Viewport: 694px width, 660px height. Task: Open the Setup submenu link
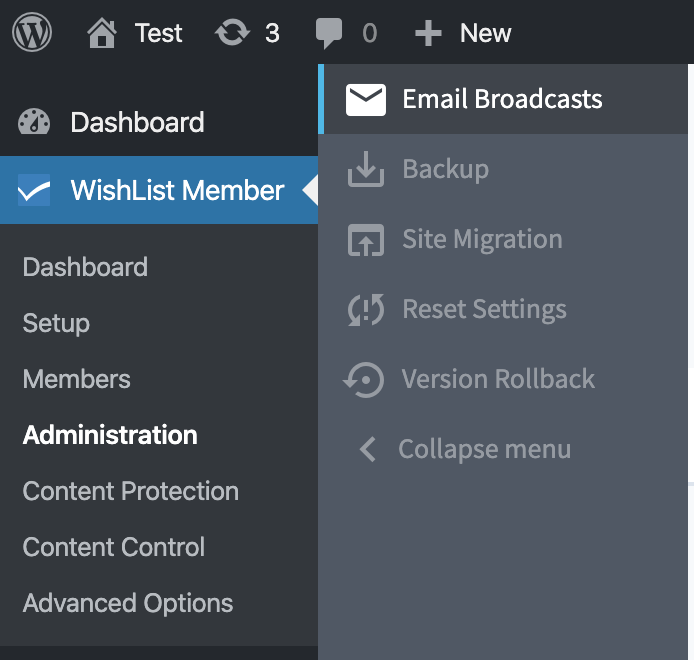point(56,323)
